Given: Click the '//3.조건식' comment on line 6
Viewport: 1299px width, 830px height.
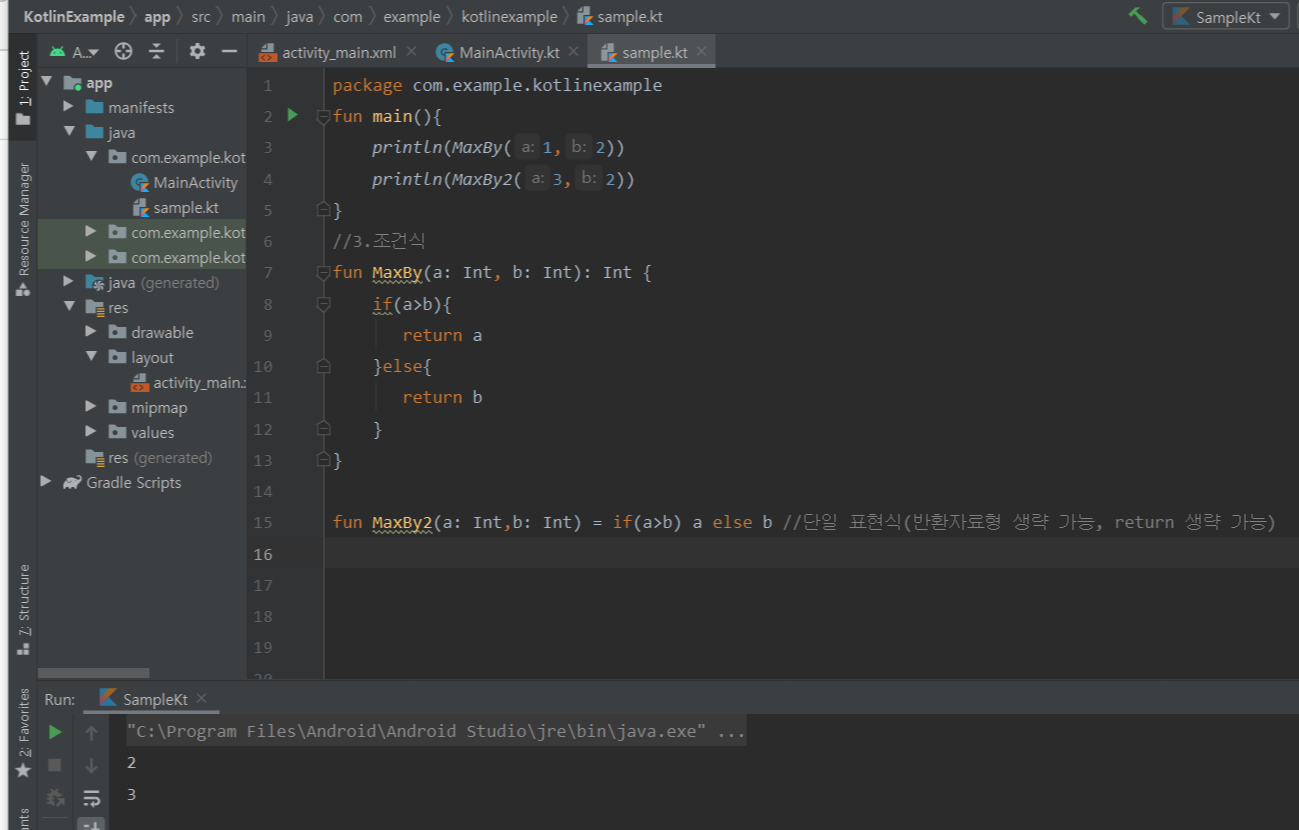Looking at the screenshot, I should [379, 241].
